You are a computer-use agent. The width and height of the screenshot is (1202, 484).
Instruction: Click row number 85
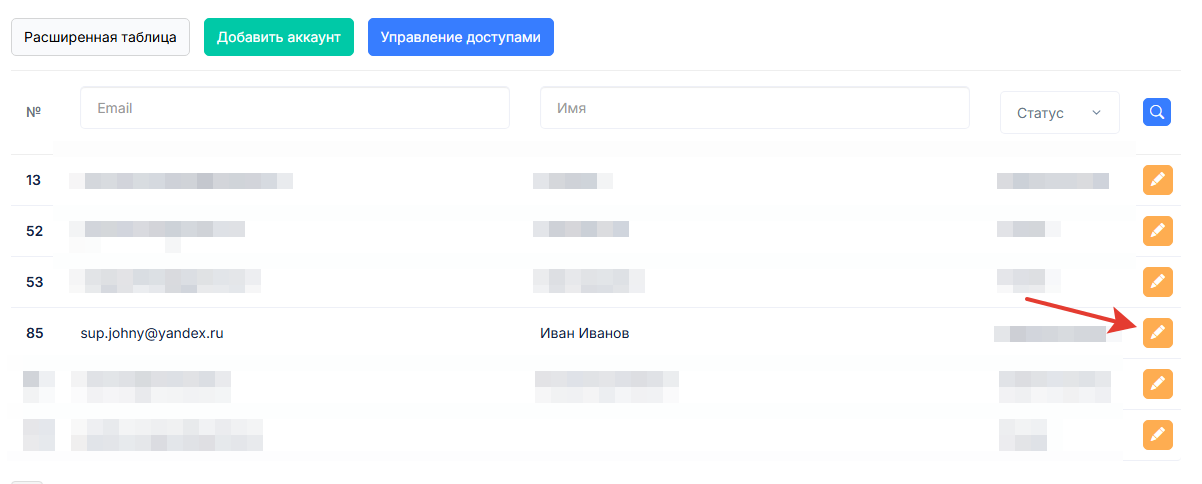34,333
